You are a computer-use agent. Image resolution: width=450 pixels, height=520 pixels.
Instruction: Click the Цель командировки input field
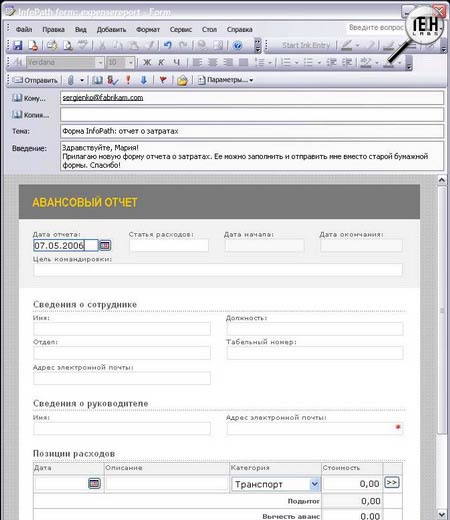(218, 270)
